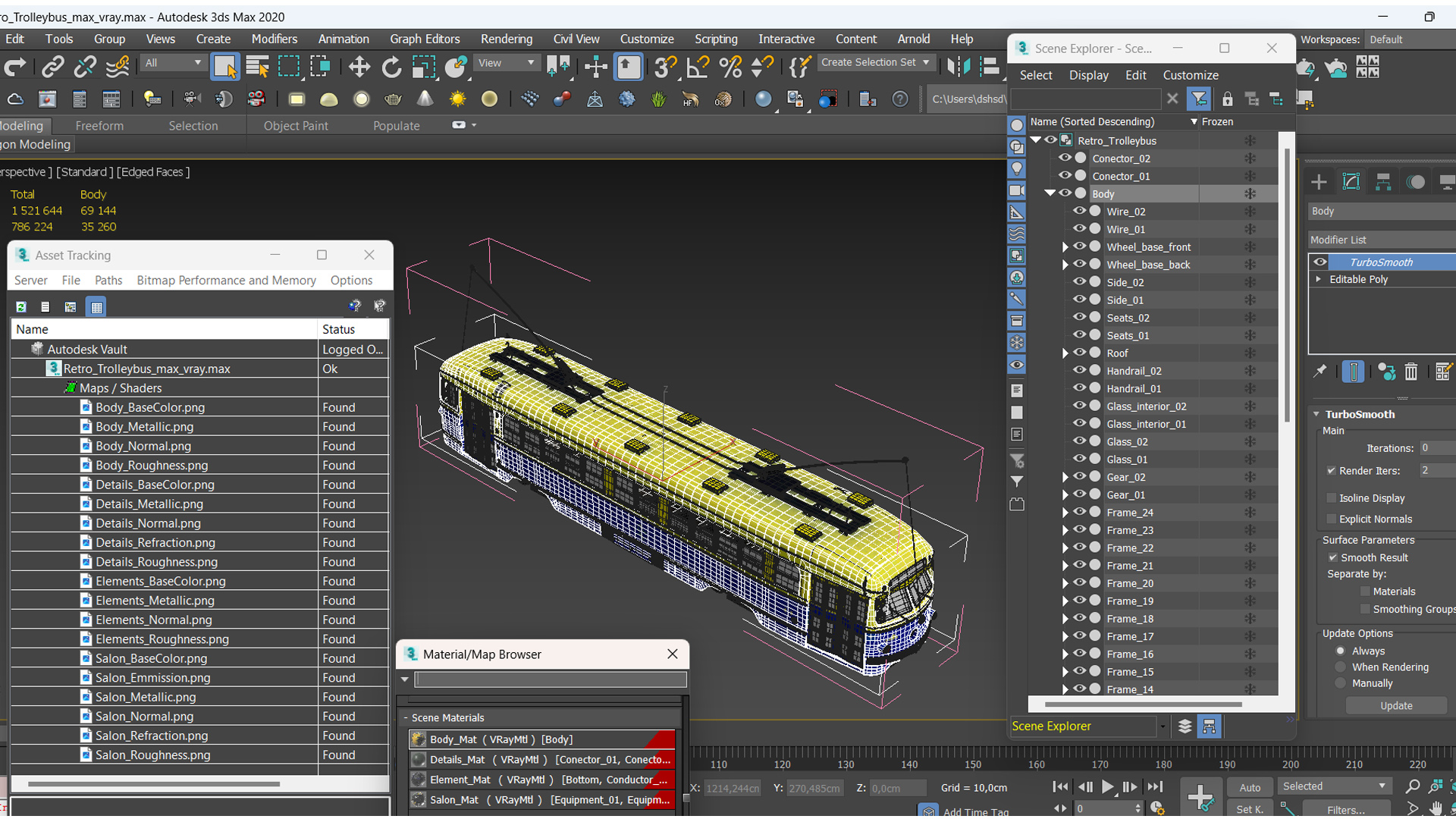Open the Create Selection Set dropdown
1456x819 pixels.
(x=874, y=63)
